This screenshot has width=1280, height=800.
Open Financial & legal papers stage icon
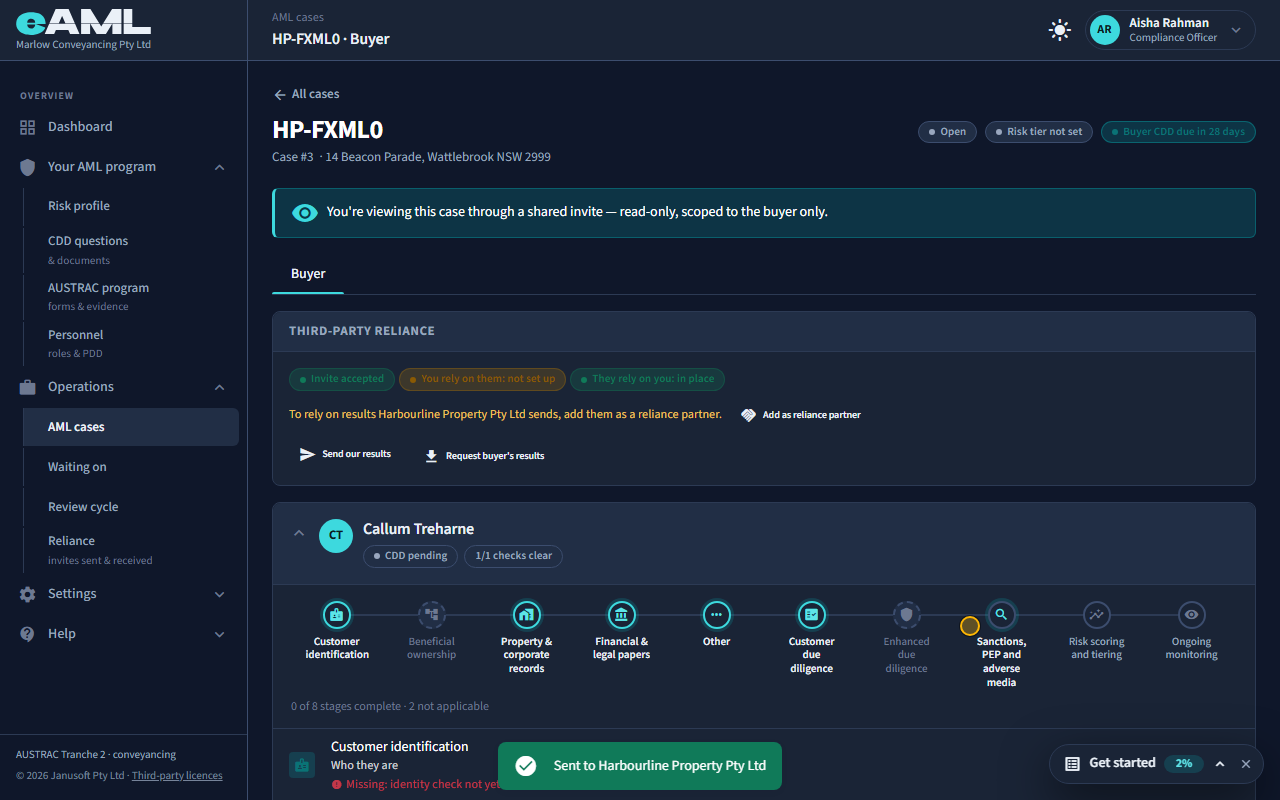click(x=622, y=614)
